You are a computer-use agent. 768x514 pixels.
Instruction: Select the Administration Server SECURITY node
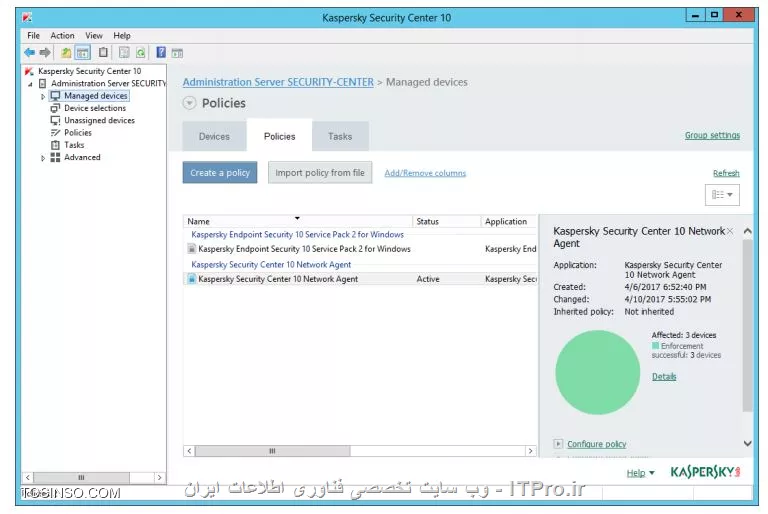(108, 83)
